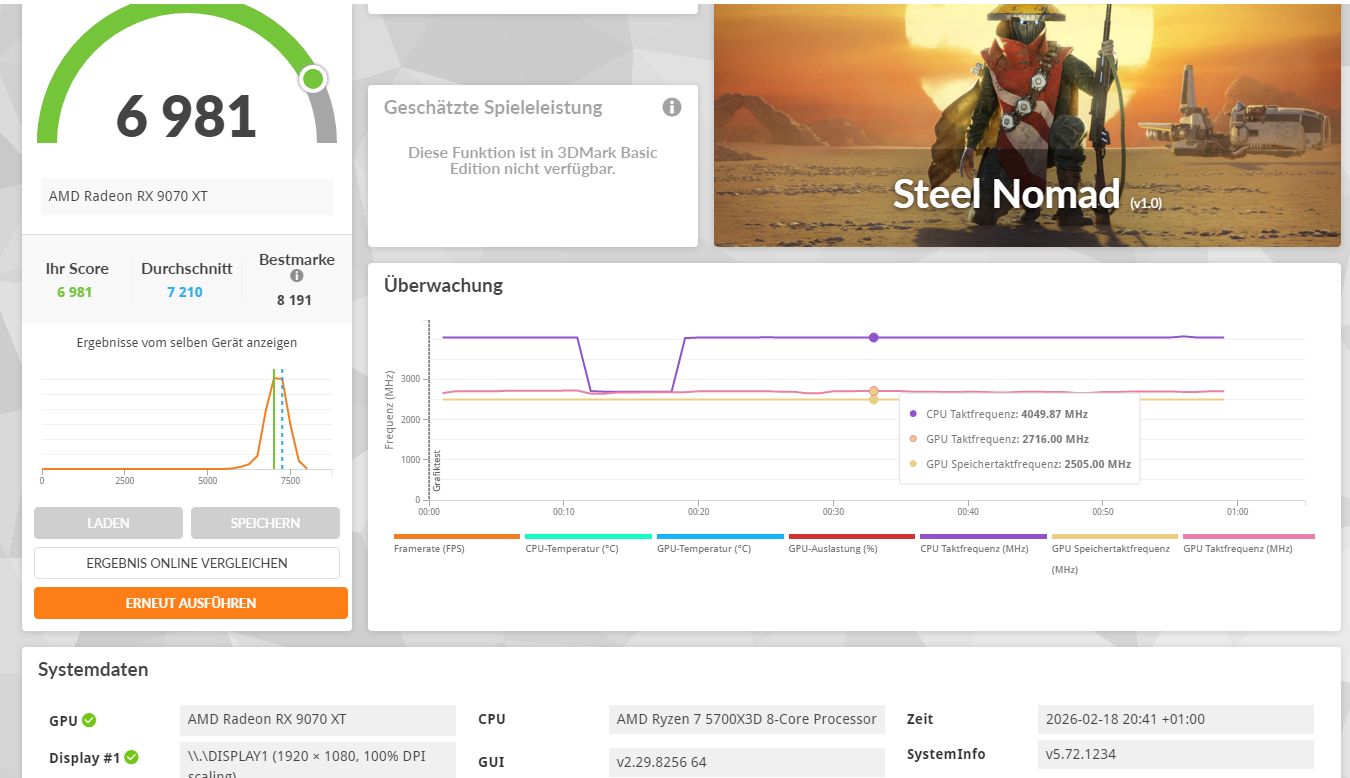Open Ergebnisse vom selben Gerät anzeigen
This screenshot has width=1350, height=778.
(186, 342)
